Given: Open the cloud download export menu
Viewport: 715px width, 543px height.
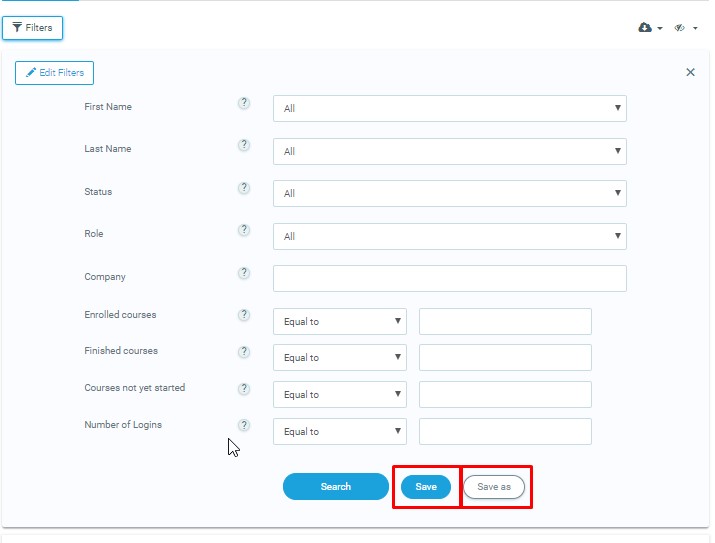Looking at the screenshot, I should (x=650, y=28).
